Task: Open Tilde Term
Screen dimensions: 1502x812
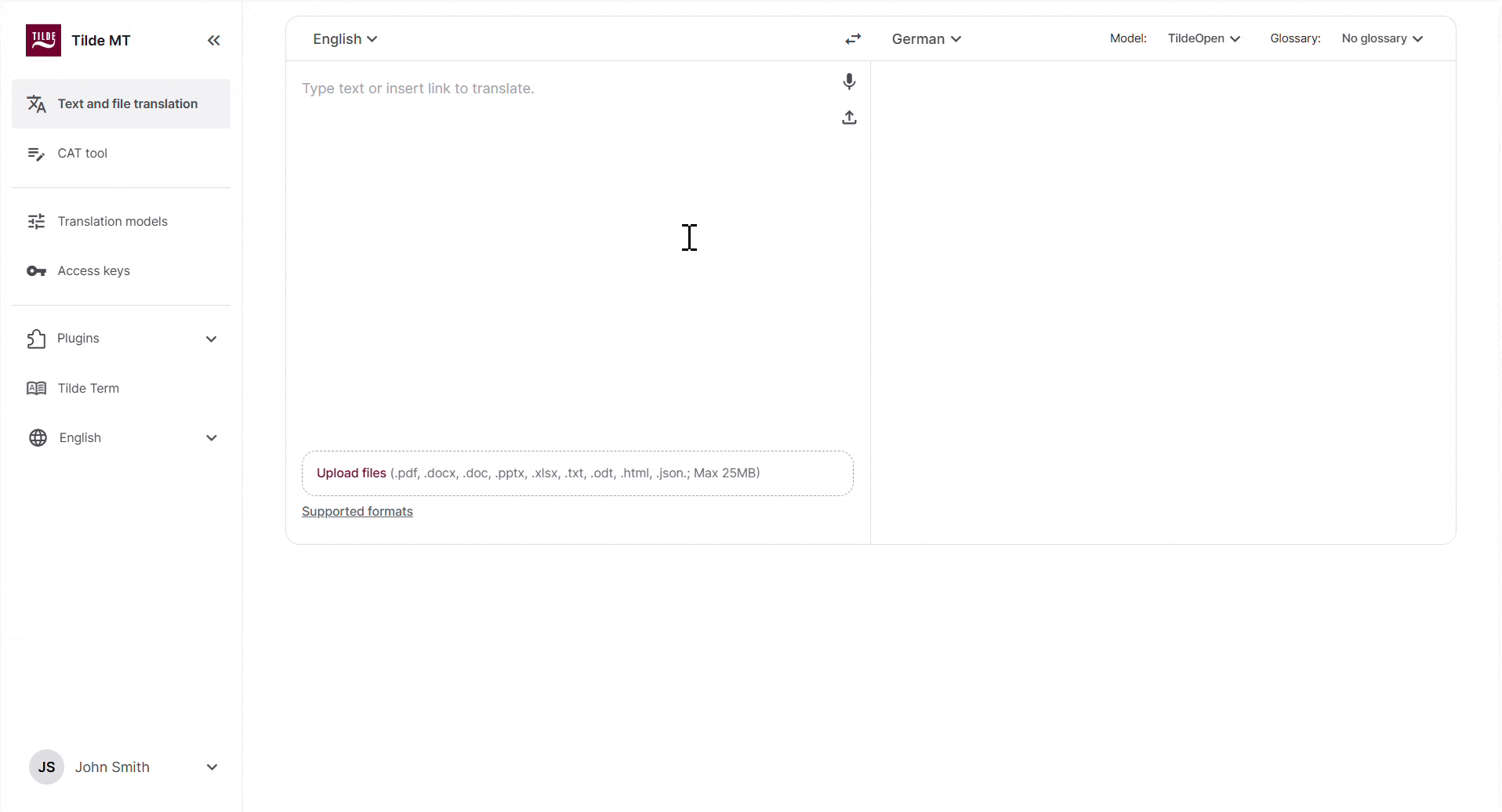Action: click(88, 387)
